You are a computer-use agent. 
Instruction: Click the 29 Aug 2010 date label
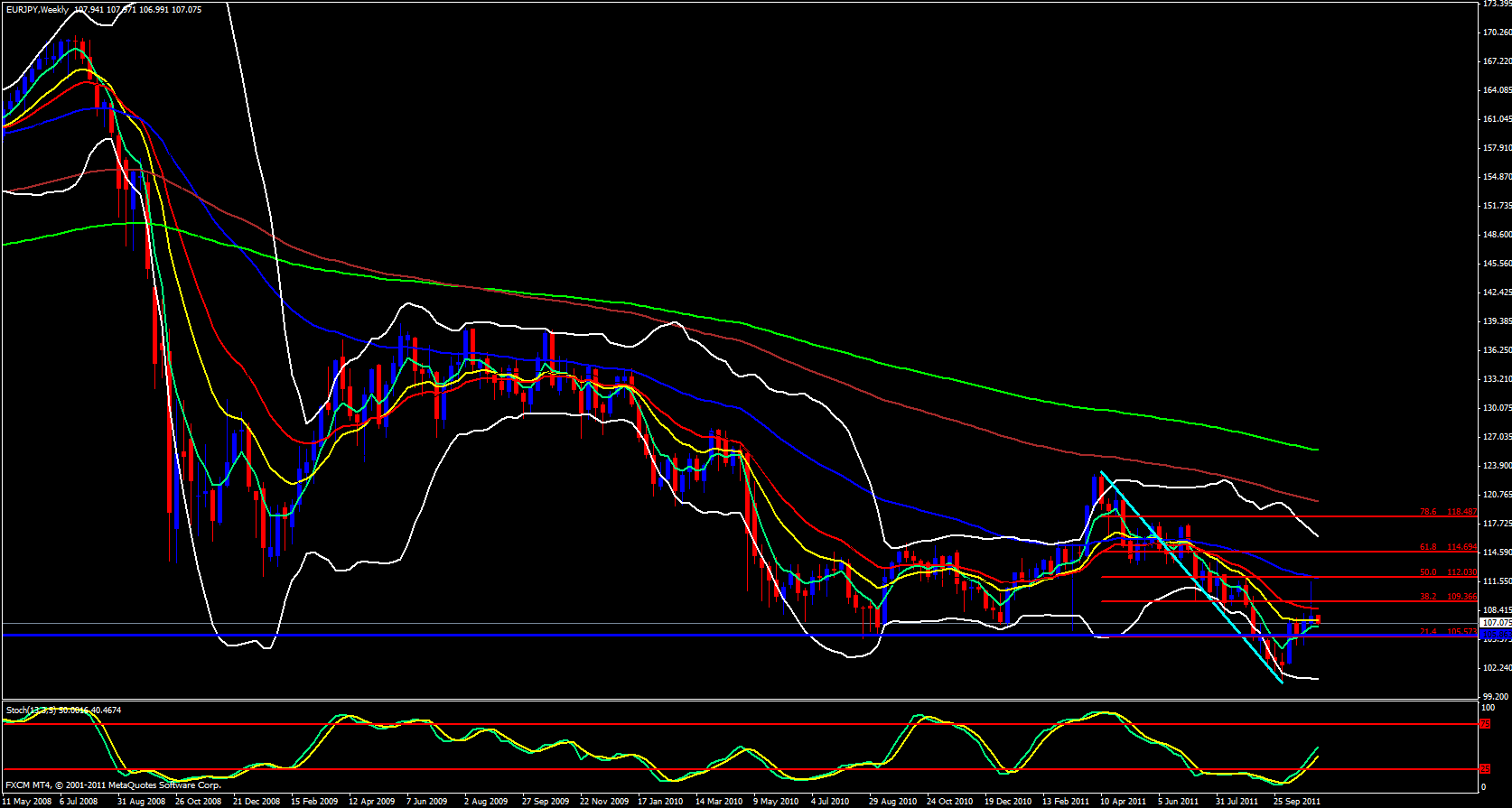pyautogui.click(x=891, y=802)
